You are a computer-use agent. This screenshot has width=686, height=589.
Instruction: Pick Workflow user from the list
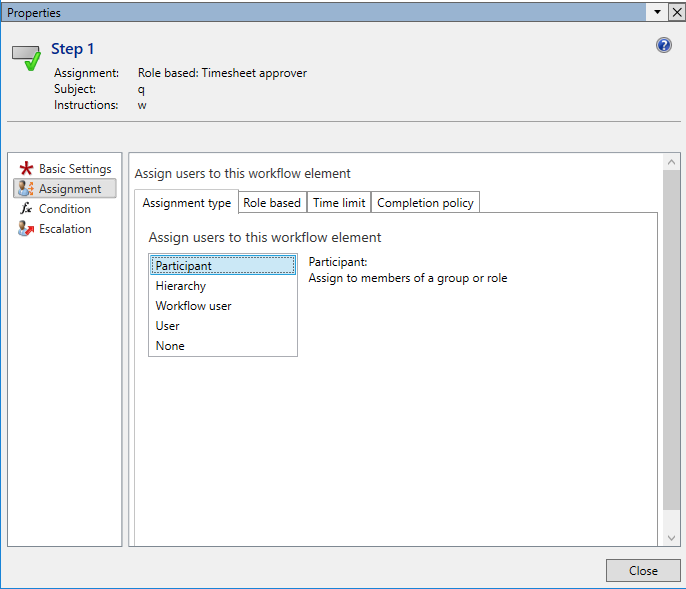coord(193,306)
